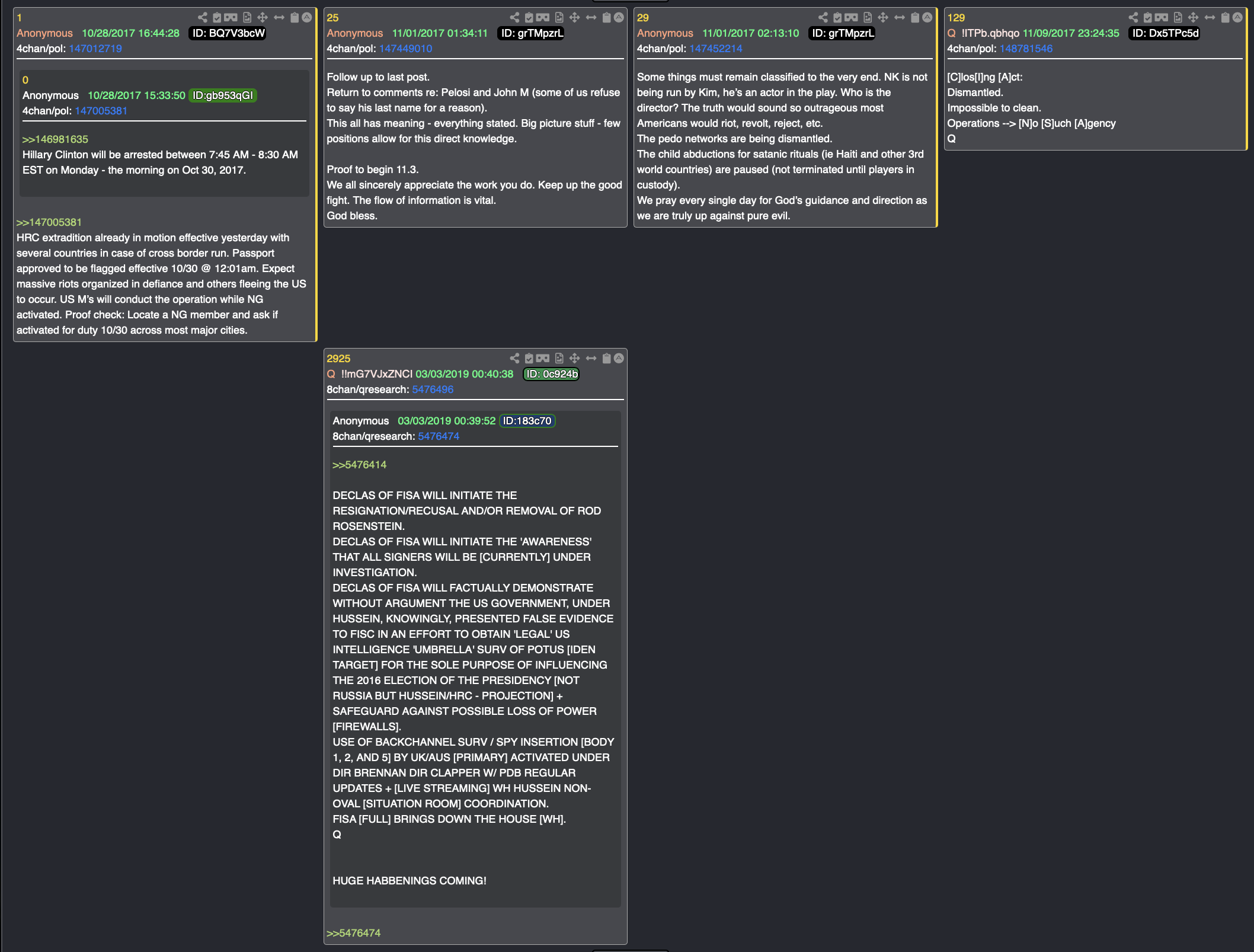Follow the >>146981635 reply reference
This screenshot has width=1254, height=952.
pyautogui.click(x=55, y=139)
